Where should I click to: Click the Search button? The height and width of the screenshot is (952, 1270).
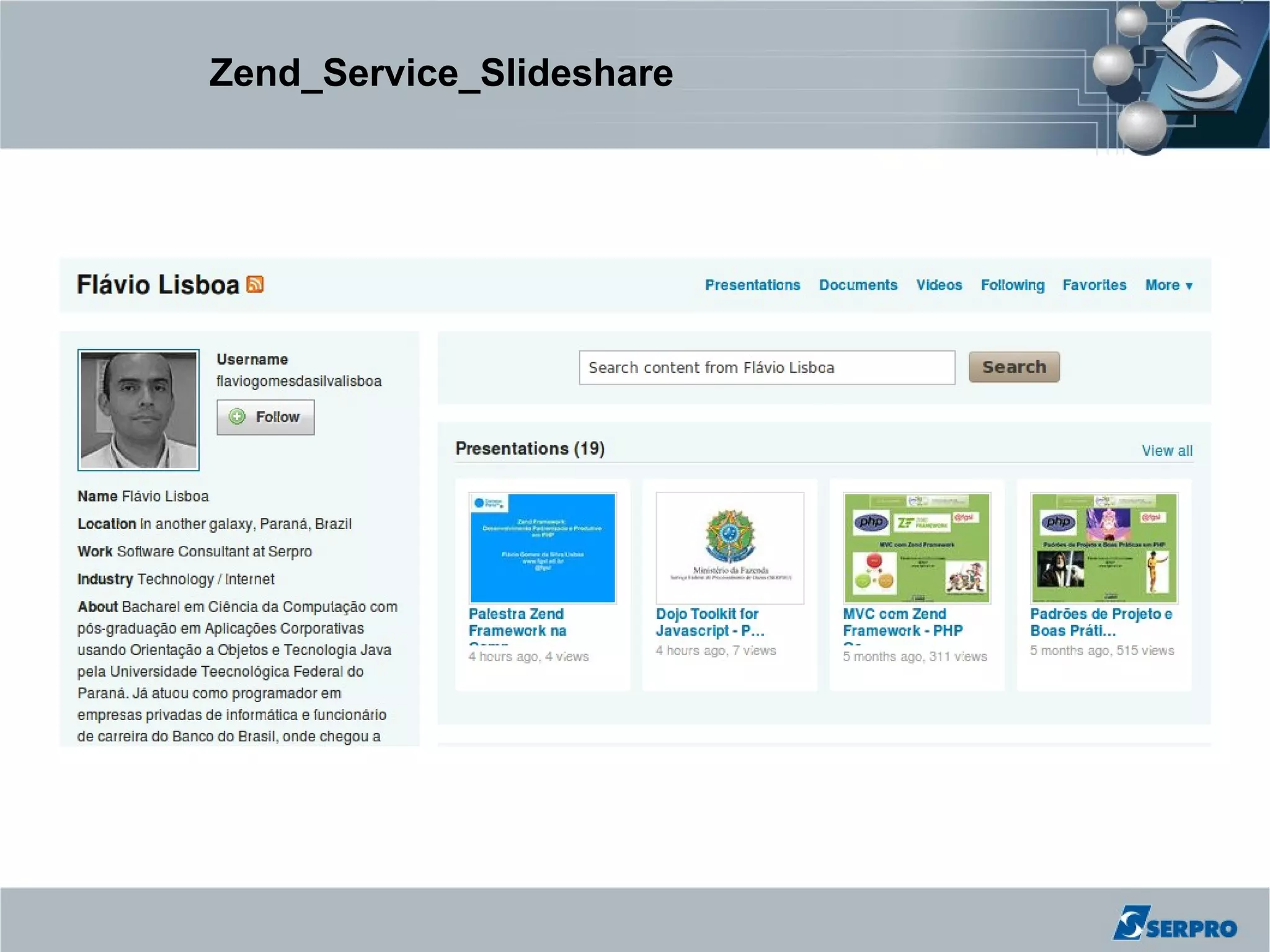(1014, 367)
